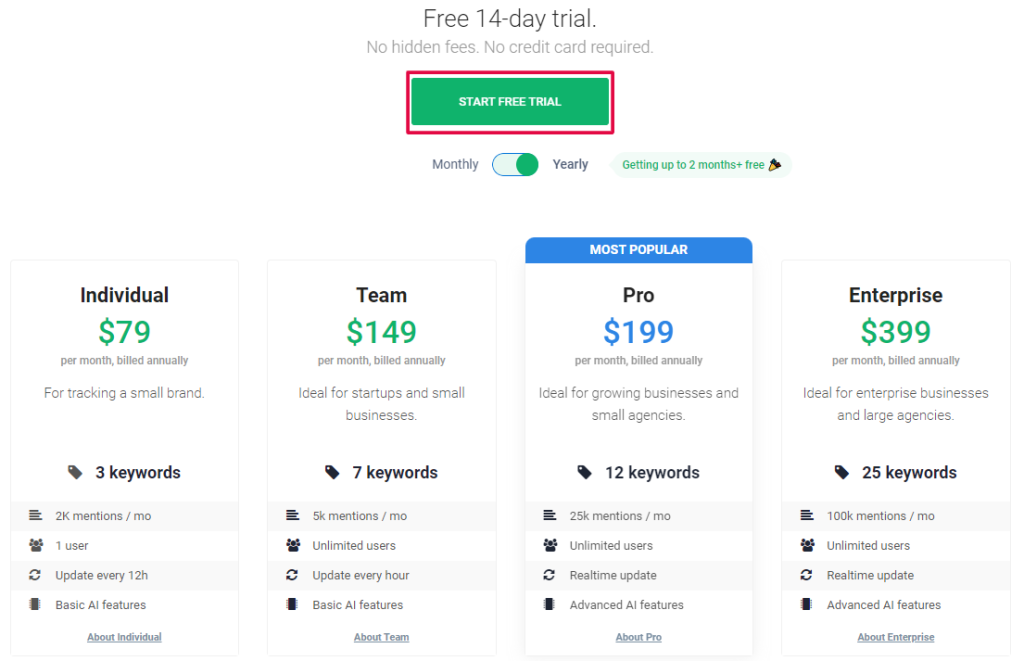
Task: Click the tag icon beside 12 keywords
Action: click(584, 472)
